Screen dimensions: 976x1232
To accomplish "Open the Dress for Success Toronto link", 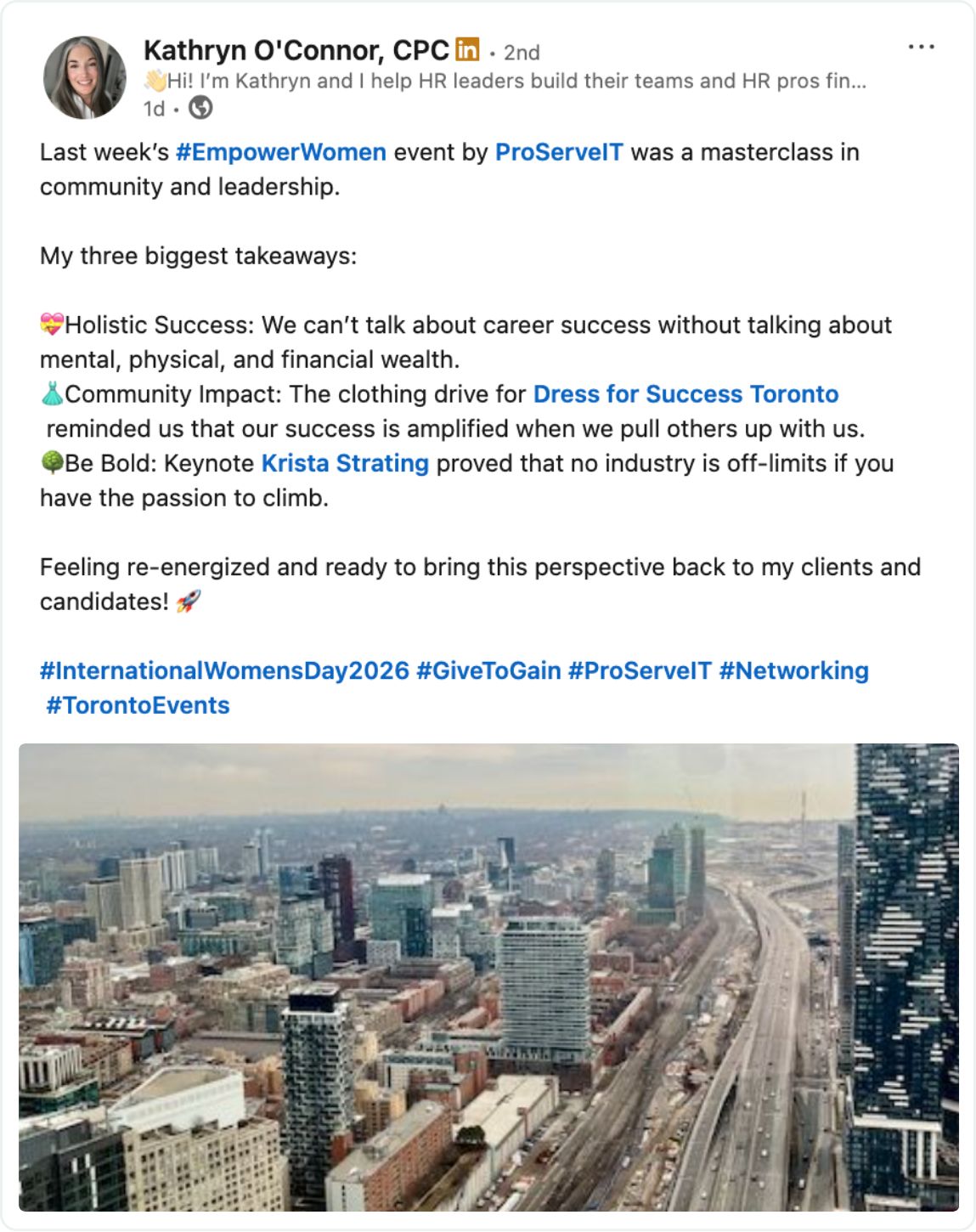I will click(x=685, y=394).
